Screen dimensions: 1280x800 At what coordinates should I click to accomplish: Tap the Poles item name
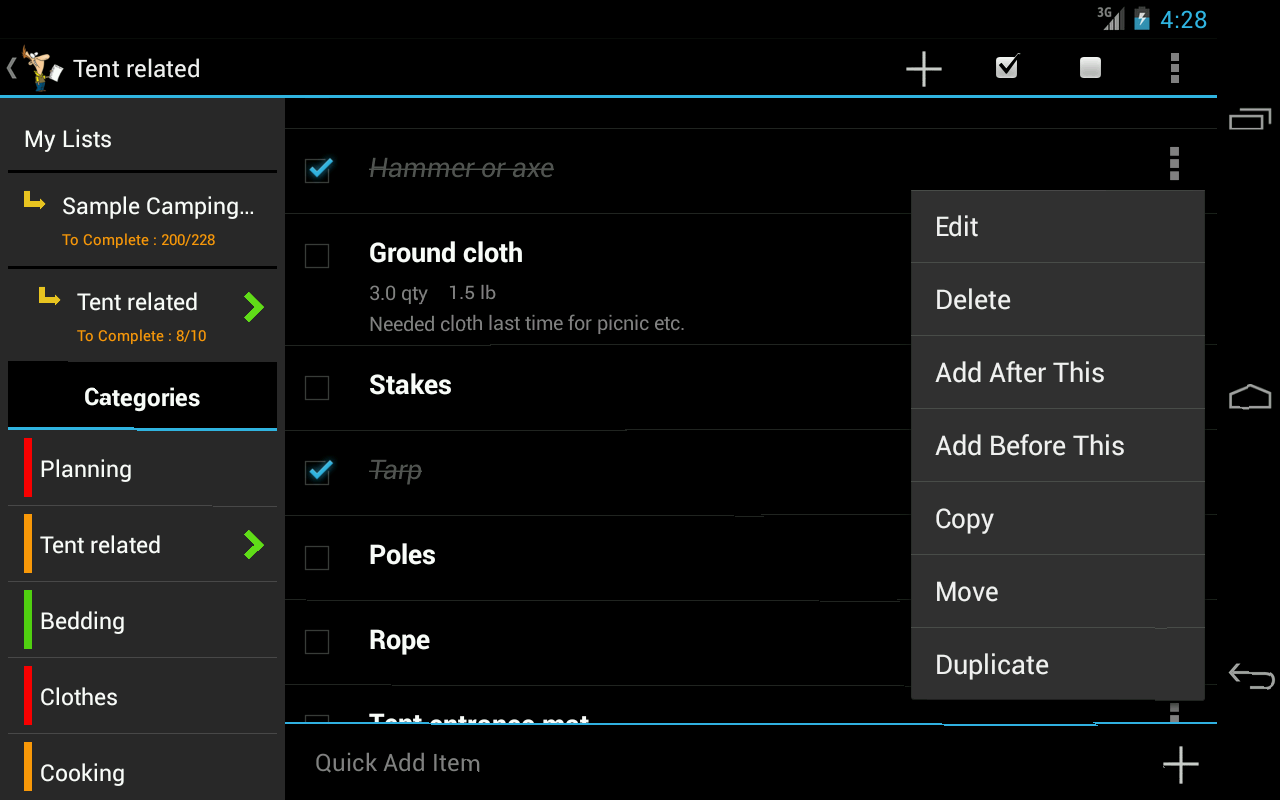402,555
